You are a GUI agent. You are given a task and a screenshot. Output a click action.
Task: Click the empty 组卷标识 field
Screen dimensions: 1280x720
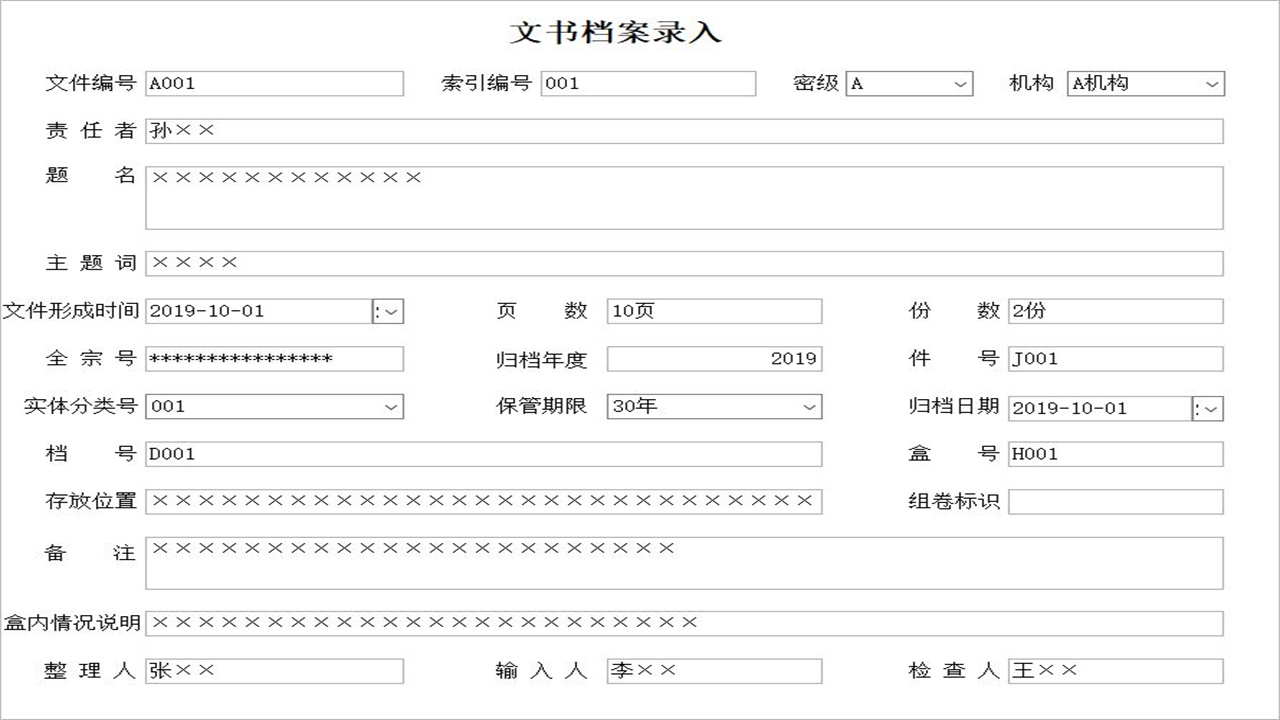click(1115, 501)
